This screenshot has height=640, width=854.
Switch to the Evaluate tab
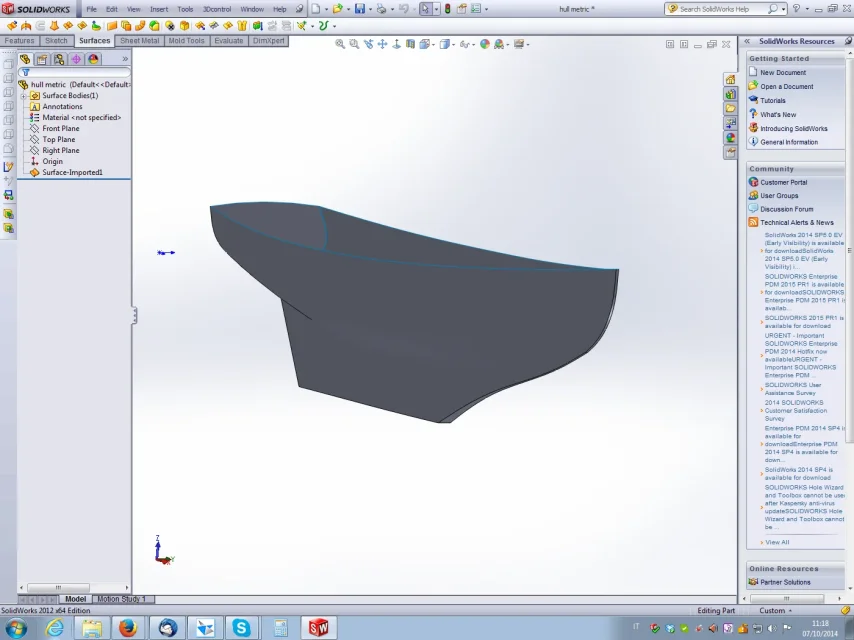pos(229,41)
